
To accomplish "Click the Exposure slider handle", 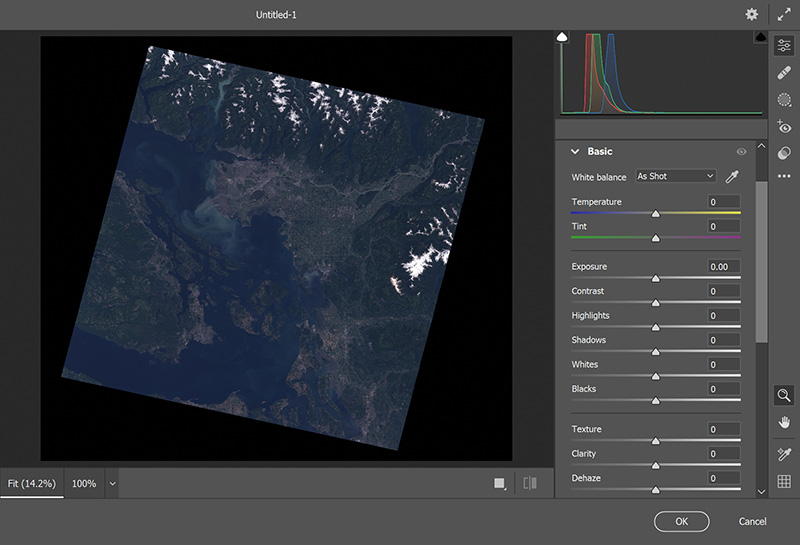I will (x=656, y=279).
